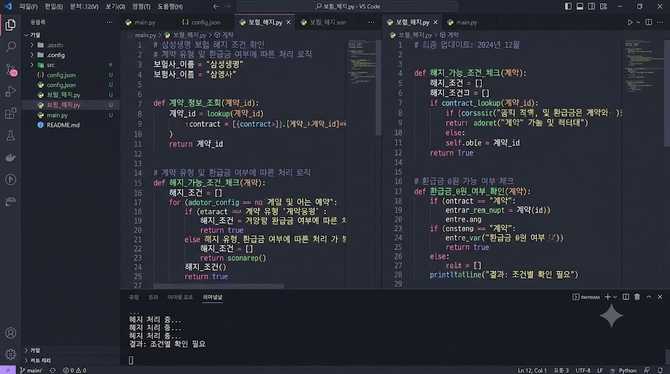Split the right editor group
Viewport: 670px width, 374px height.
coord(649,22)
